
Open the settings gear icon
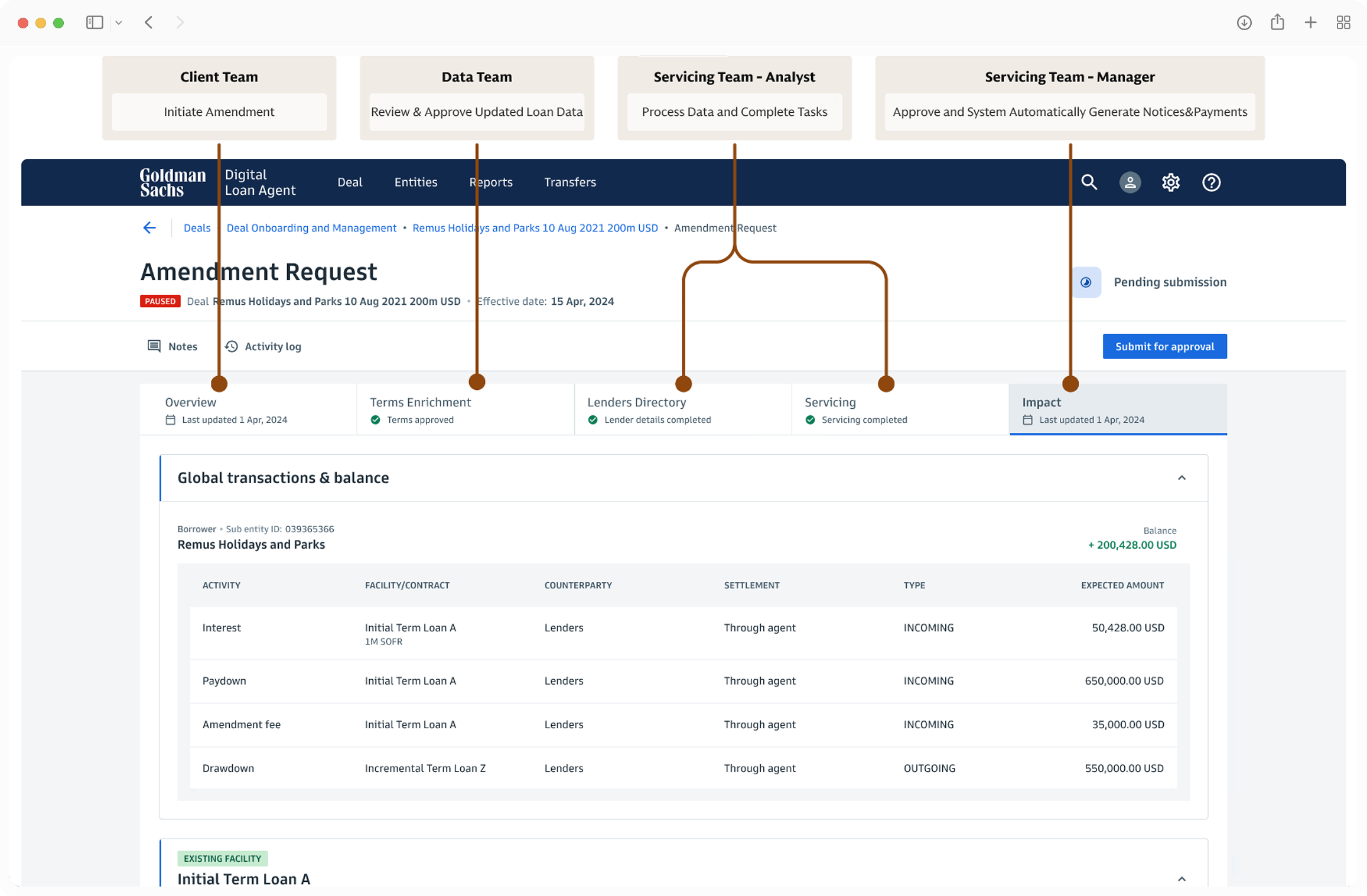pyautogui.click(x=1170, y=182)
